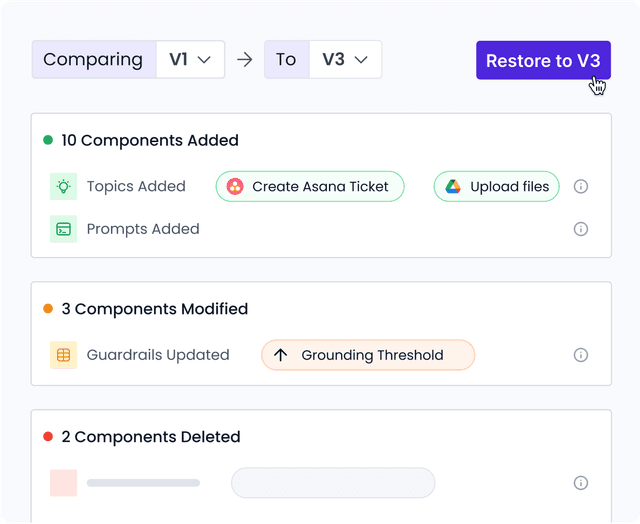
Task: Open info icon for Prompts Added row
Action: click(x=580, y=229)
